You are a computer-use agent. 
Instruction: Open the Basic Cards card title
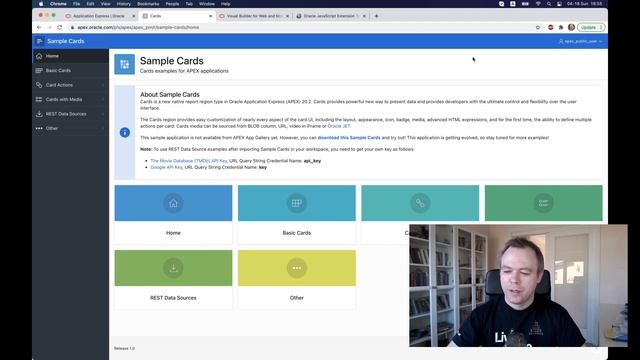297,233
